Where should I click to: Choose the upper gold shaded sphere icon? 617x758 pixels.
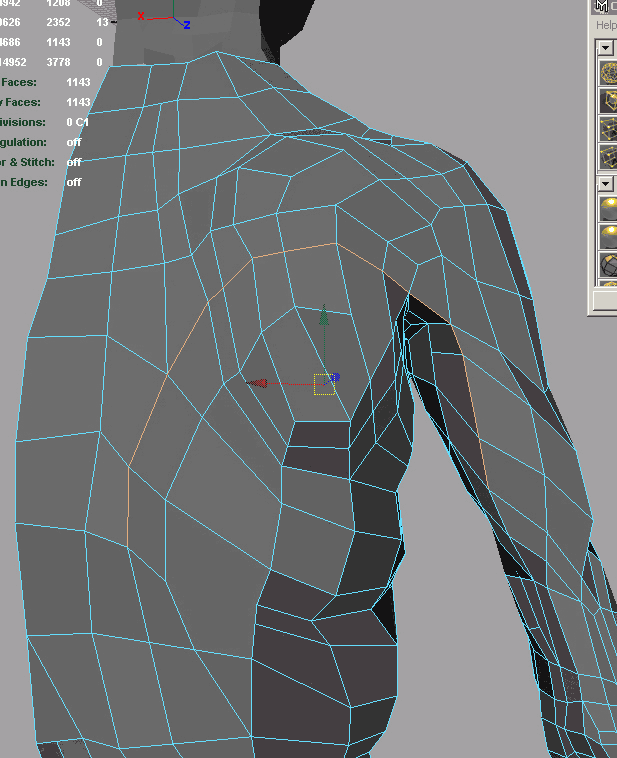pyautogui.click(x=608, y=208)
